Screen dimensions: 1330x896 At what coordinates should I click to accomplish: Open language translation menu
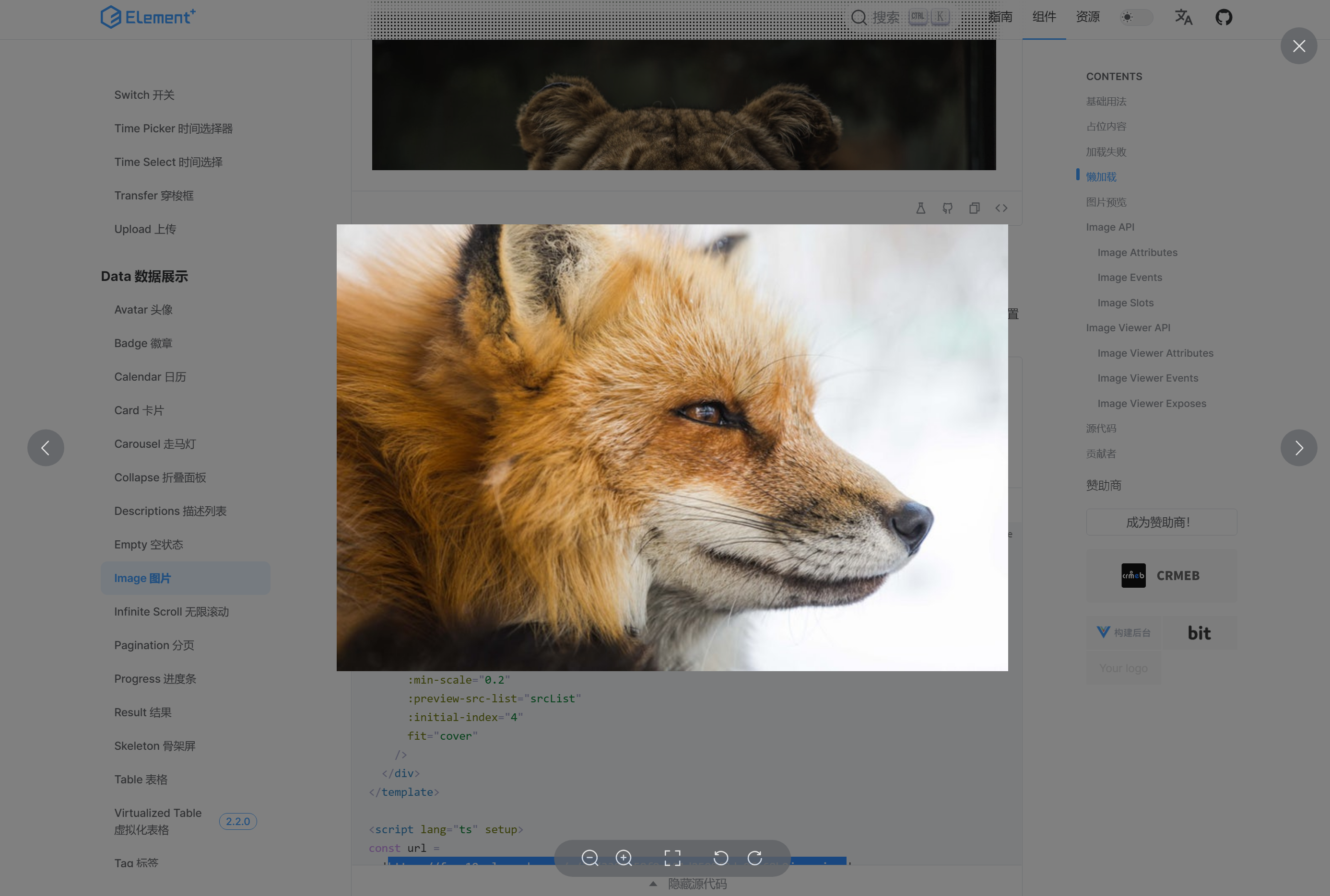(x=1183, y=17)
